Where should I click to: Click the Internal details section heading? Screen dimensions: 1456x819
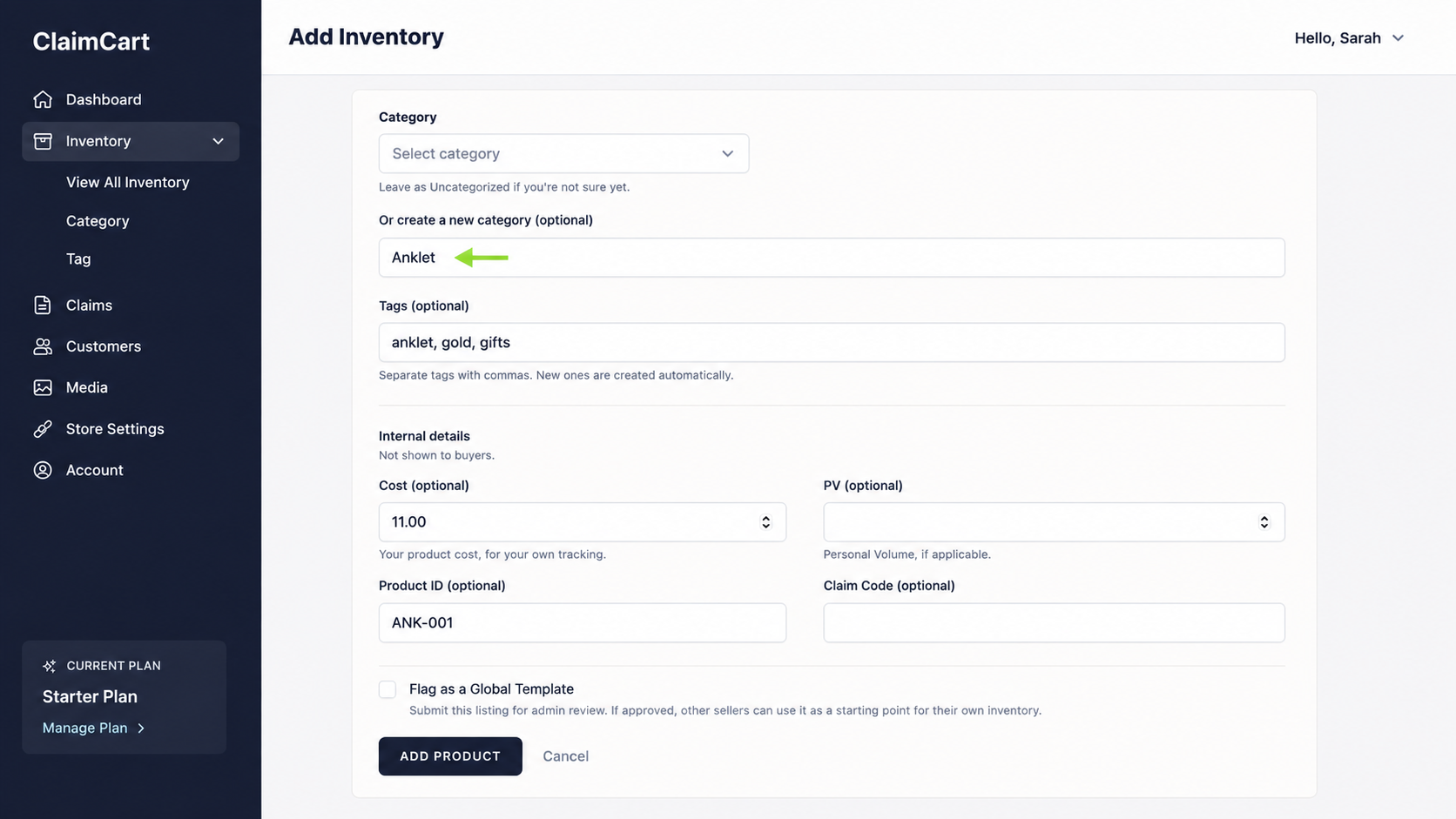pos(424,436)
